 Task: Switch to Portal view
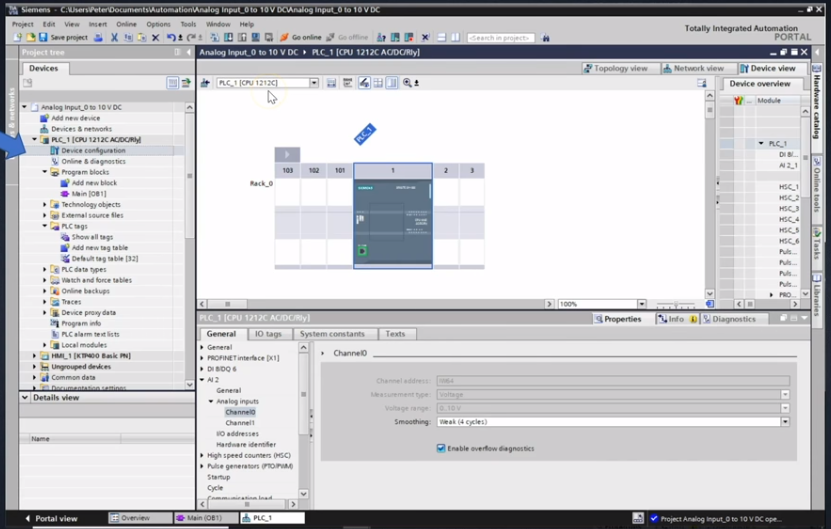tap(51, 518)
